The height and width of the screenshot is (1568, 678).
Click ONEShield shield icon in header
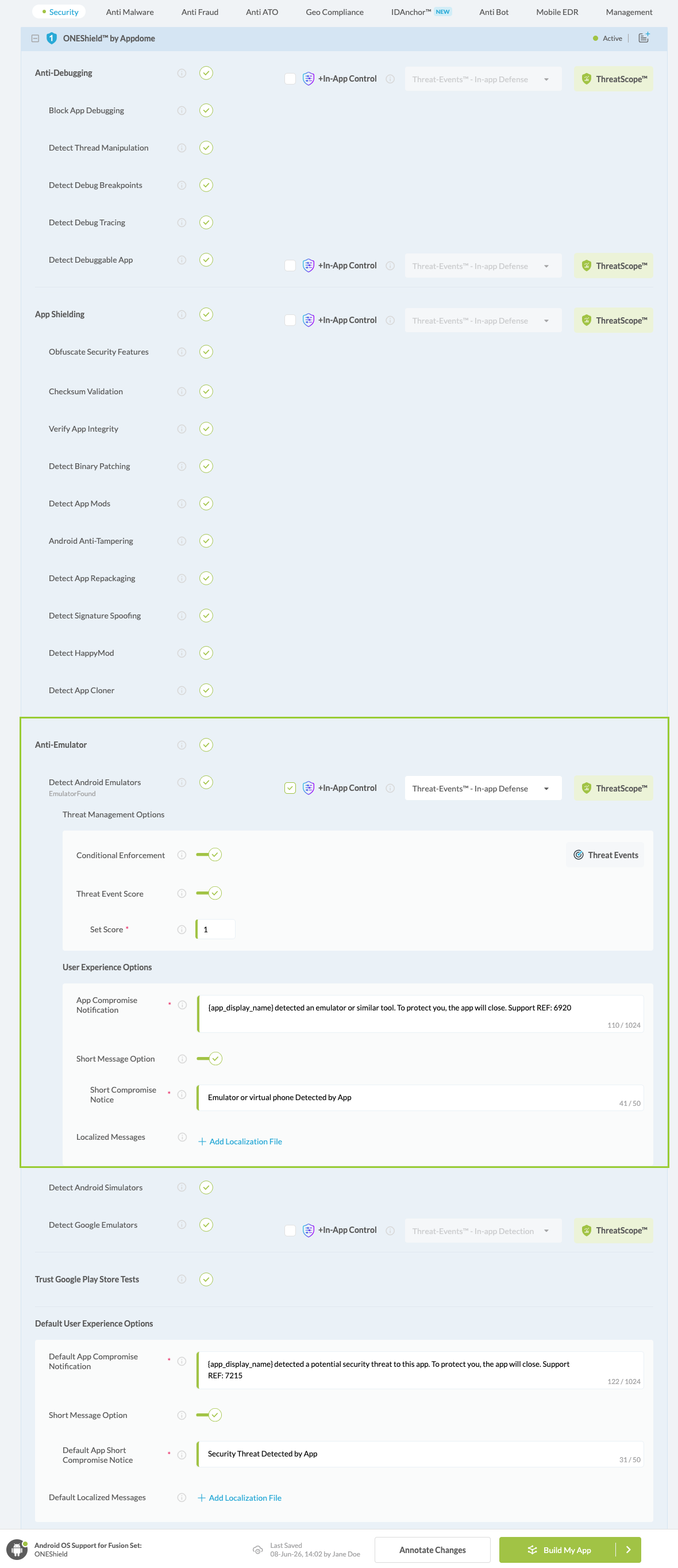coord(52,39)
